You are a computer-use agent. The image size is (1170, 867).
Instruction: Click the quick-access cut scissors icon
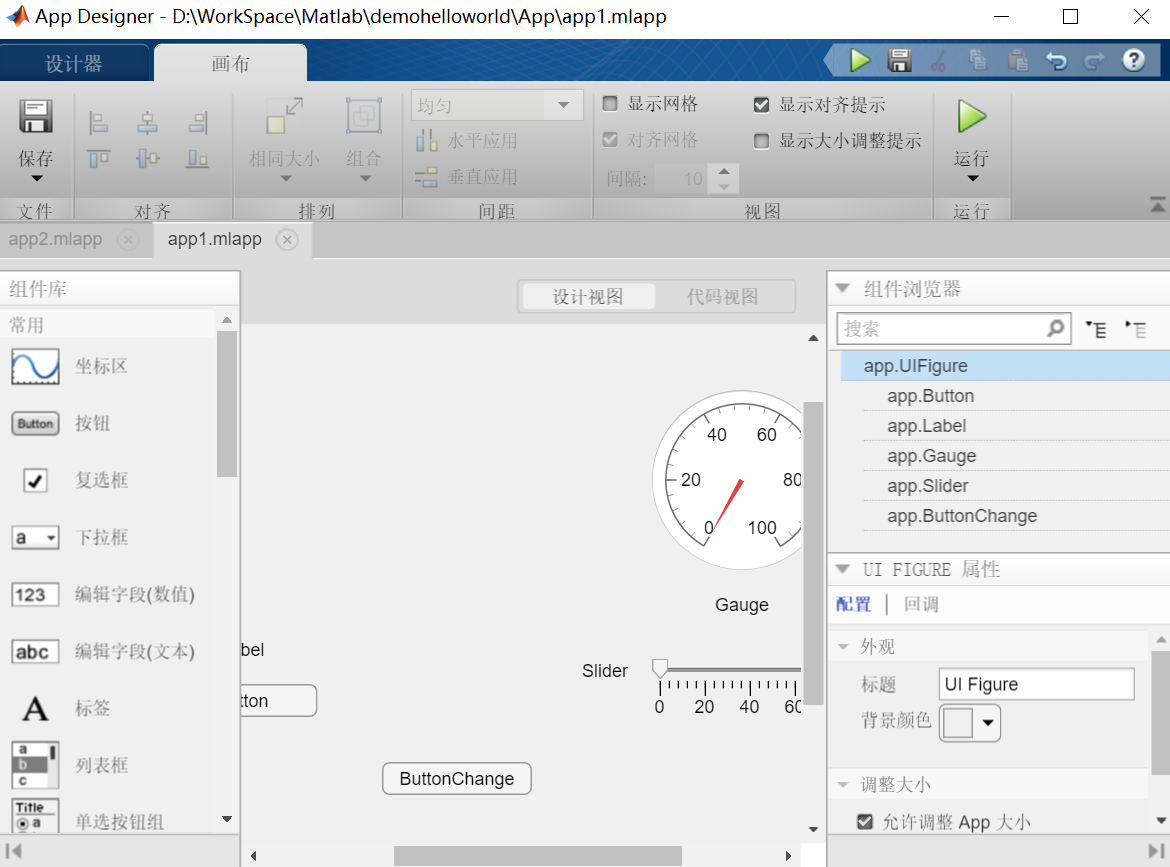tap(939, 60)
